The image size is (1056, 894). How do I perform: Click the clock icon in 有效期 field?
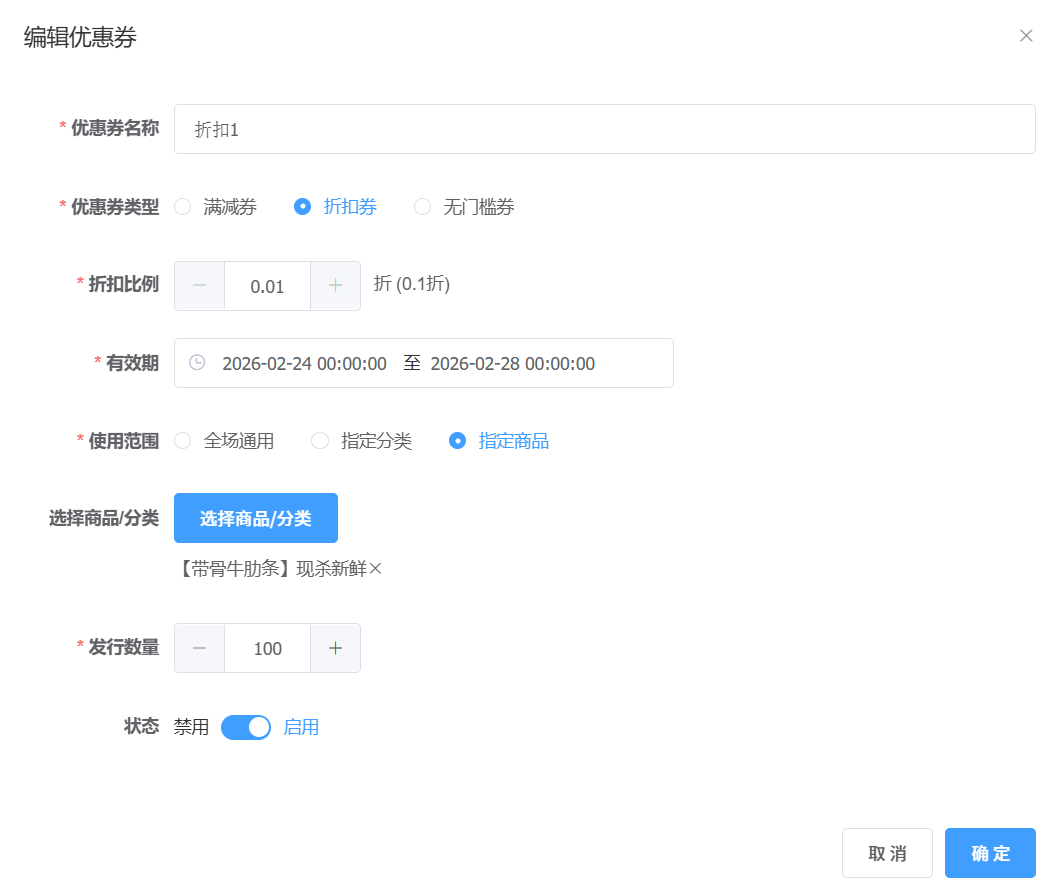pyautogui.click(x=197, y=363)
